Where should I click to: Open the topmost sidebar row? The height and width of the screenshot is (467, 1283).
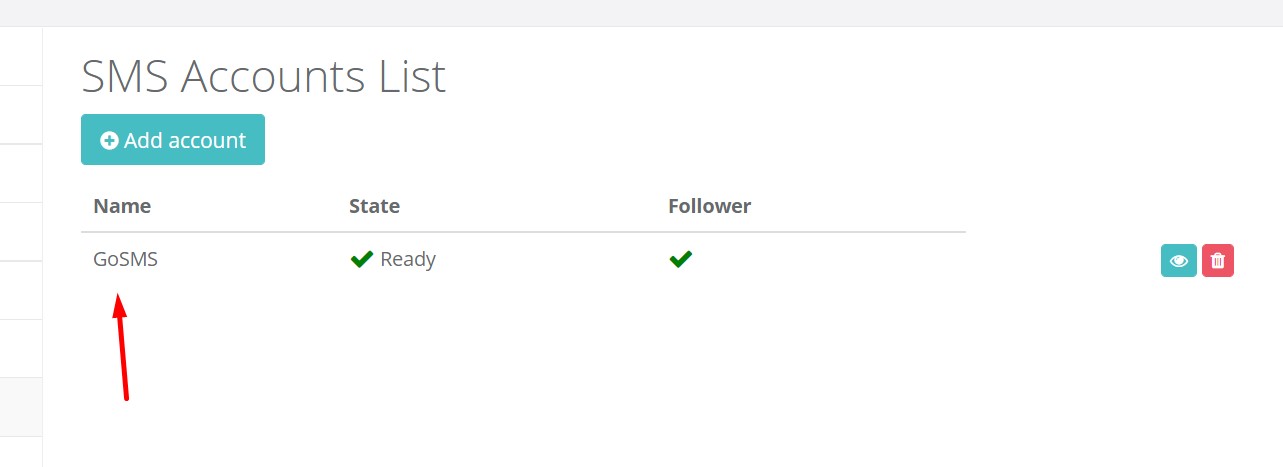pyautogui.click(x=21, y=56)
